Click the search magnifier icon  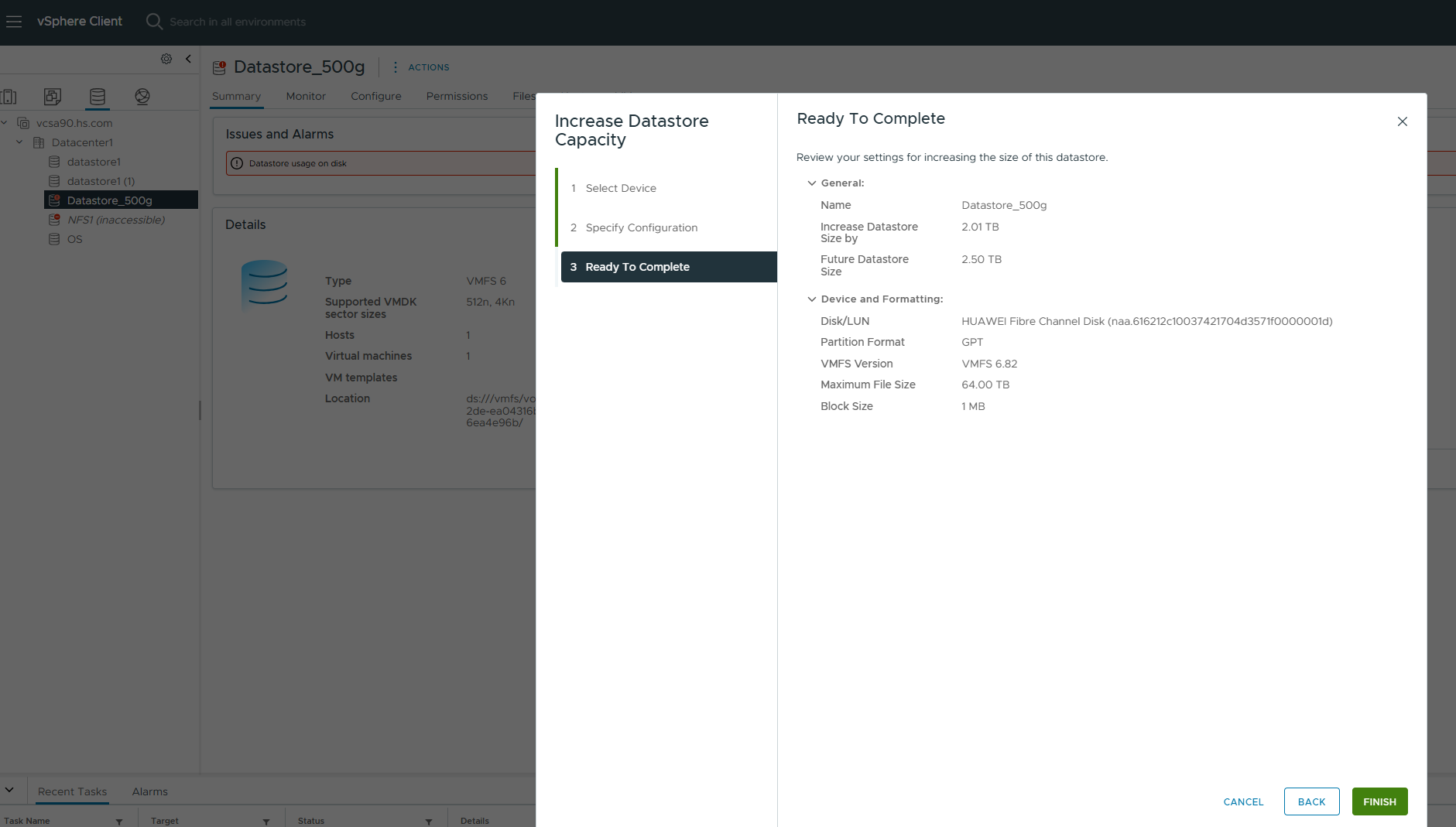click(x=154, y=22)
